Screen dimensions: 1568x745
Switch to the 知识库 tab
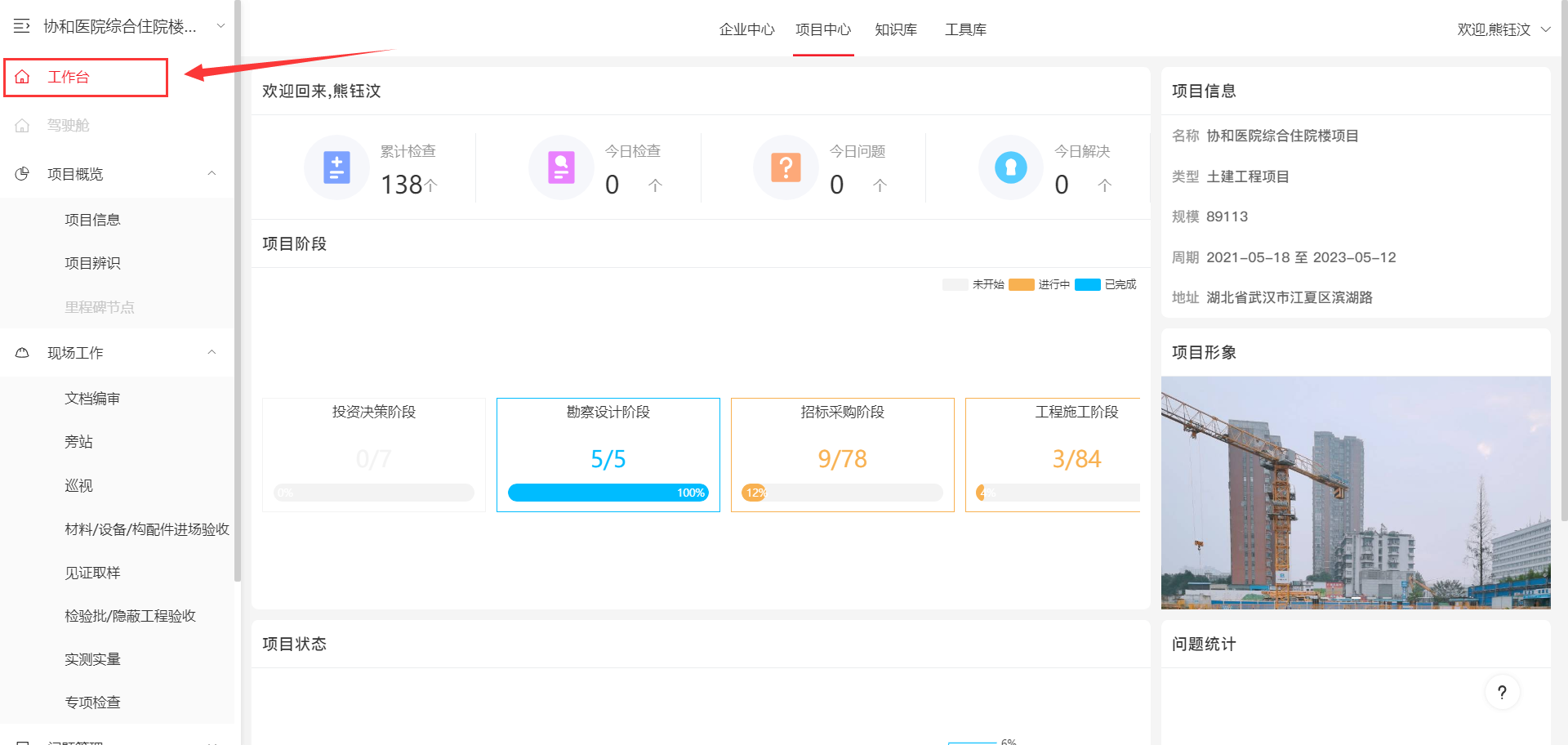point(896,29)
